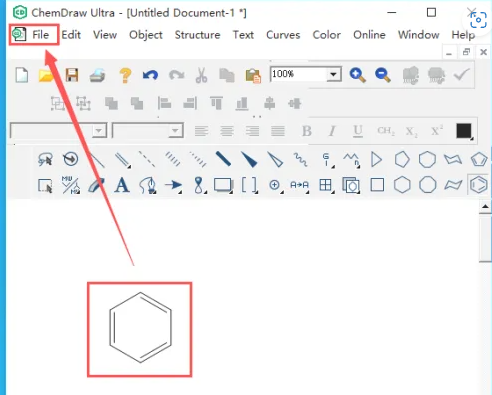The width and height of the screenshot is (492, 395).
Task: Open the Arrow tool options
Action: pyautogui.click(x=173, y=185)
